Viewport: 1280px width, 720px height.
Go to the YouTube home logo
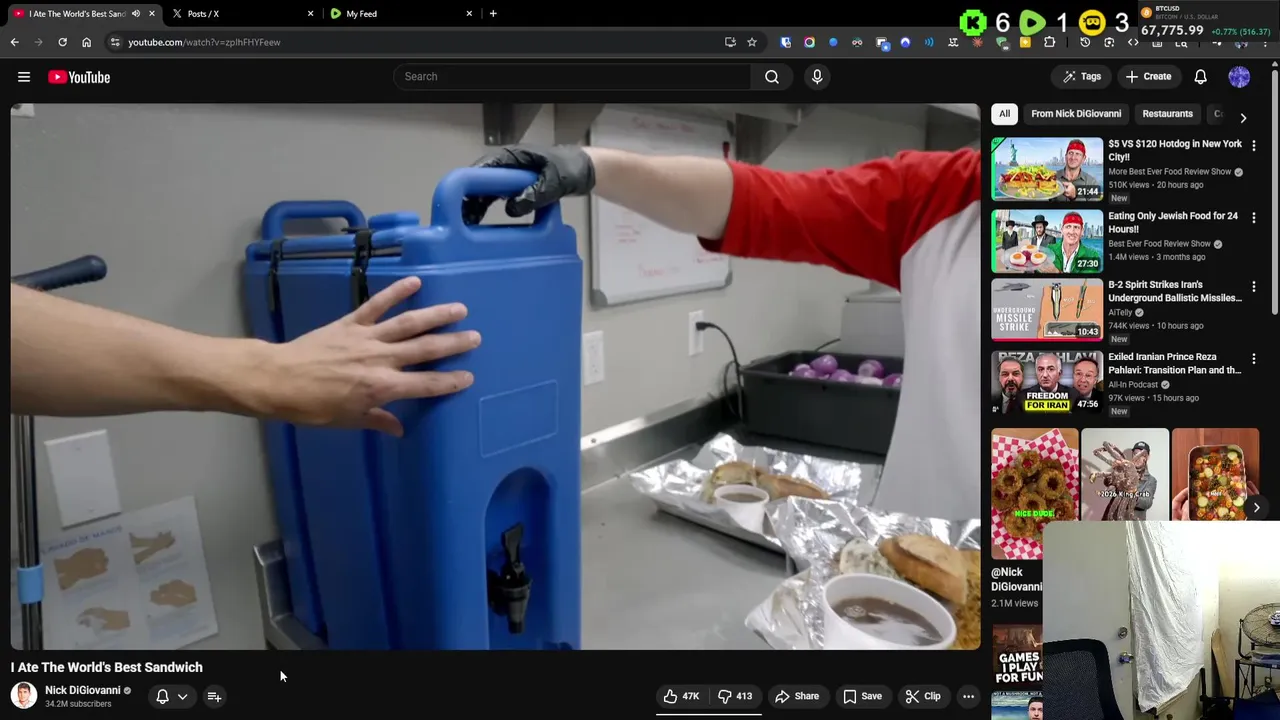pos(79,77)
